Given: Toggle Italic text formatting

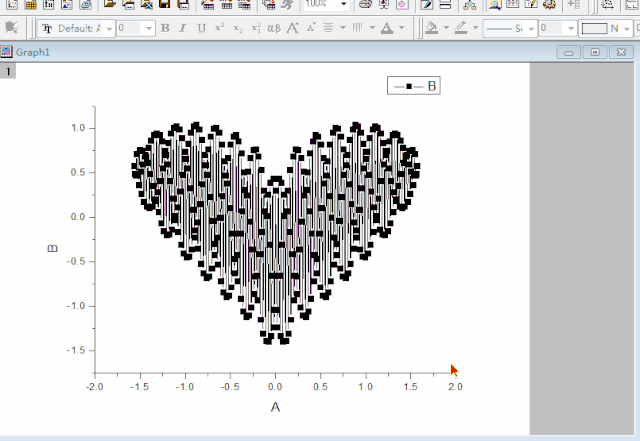Looking at the screenshot, I should pos(184,28).
